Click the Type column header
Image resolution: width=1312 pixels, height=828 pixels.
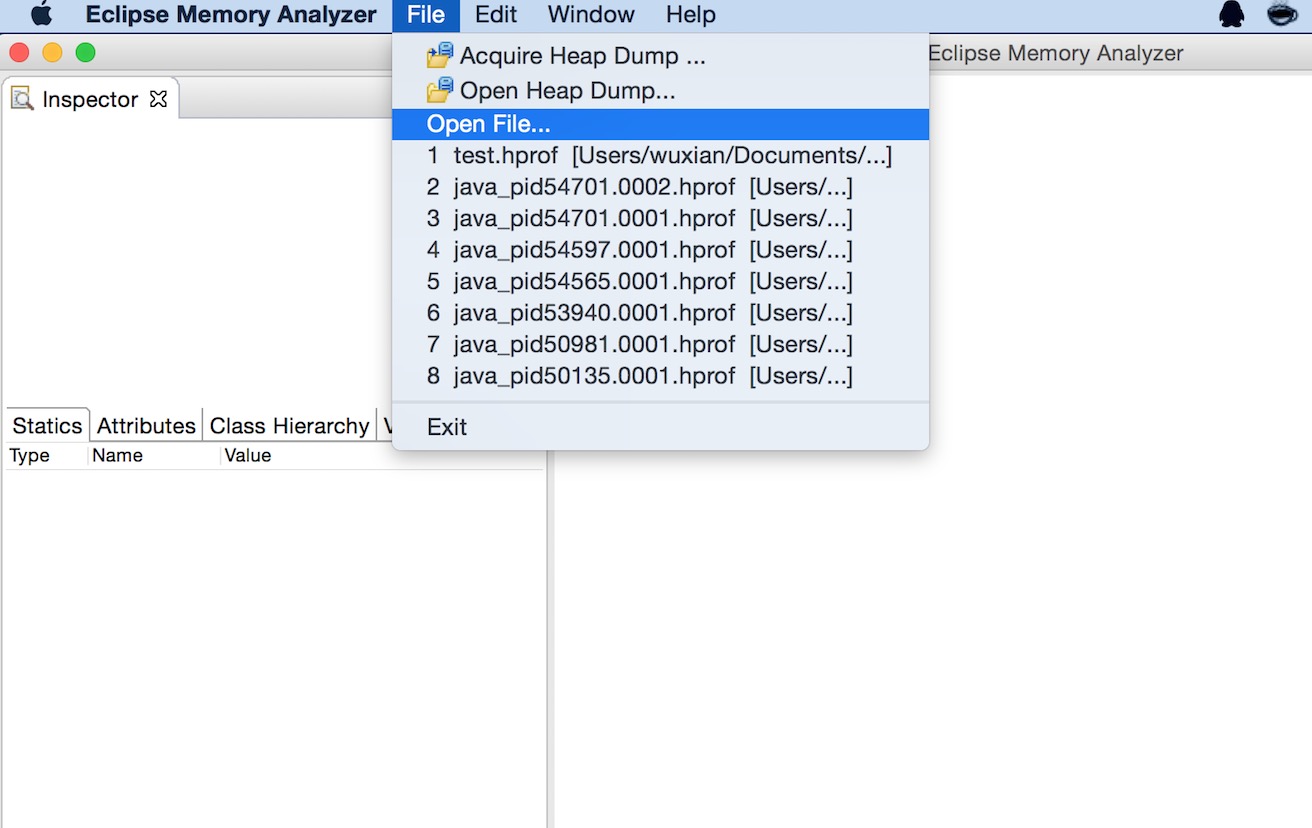(46, 455)
